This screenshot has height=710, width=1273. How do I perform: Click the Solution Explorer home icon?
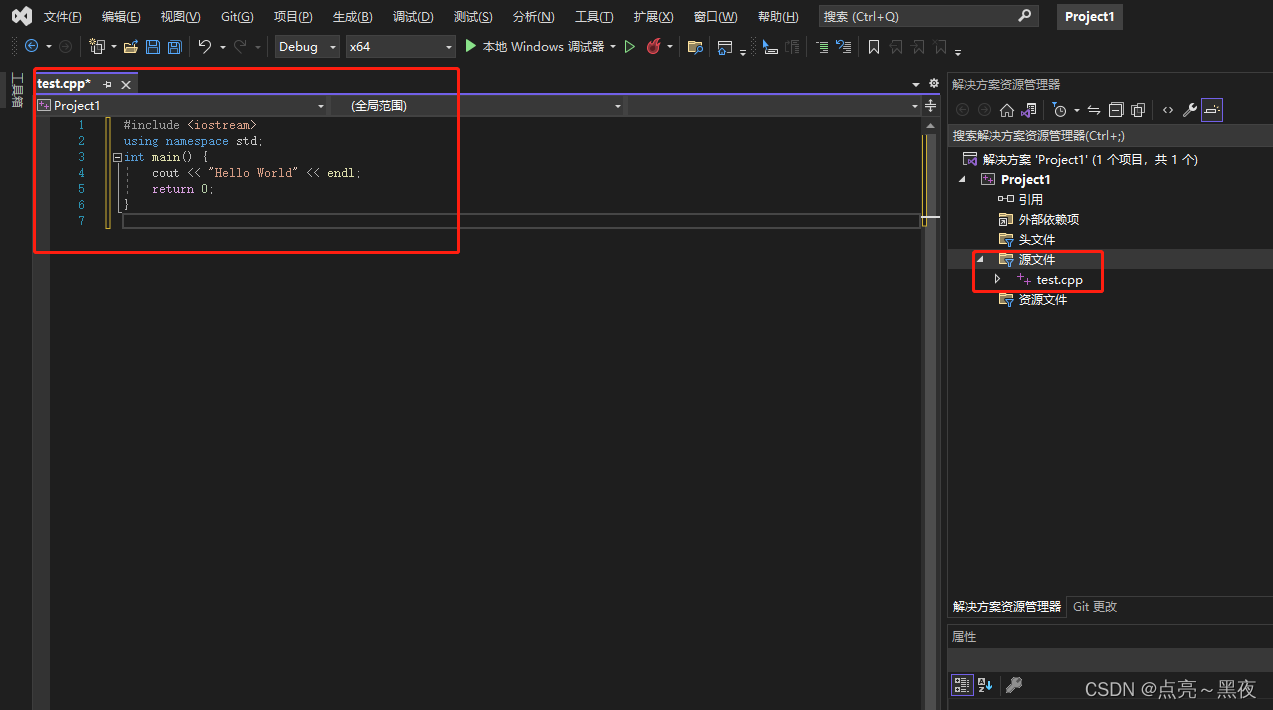pos(1007,110)
